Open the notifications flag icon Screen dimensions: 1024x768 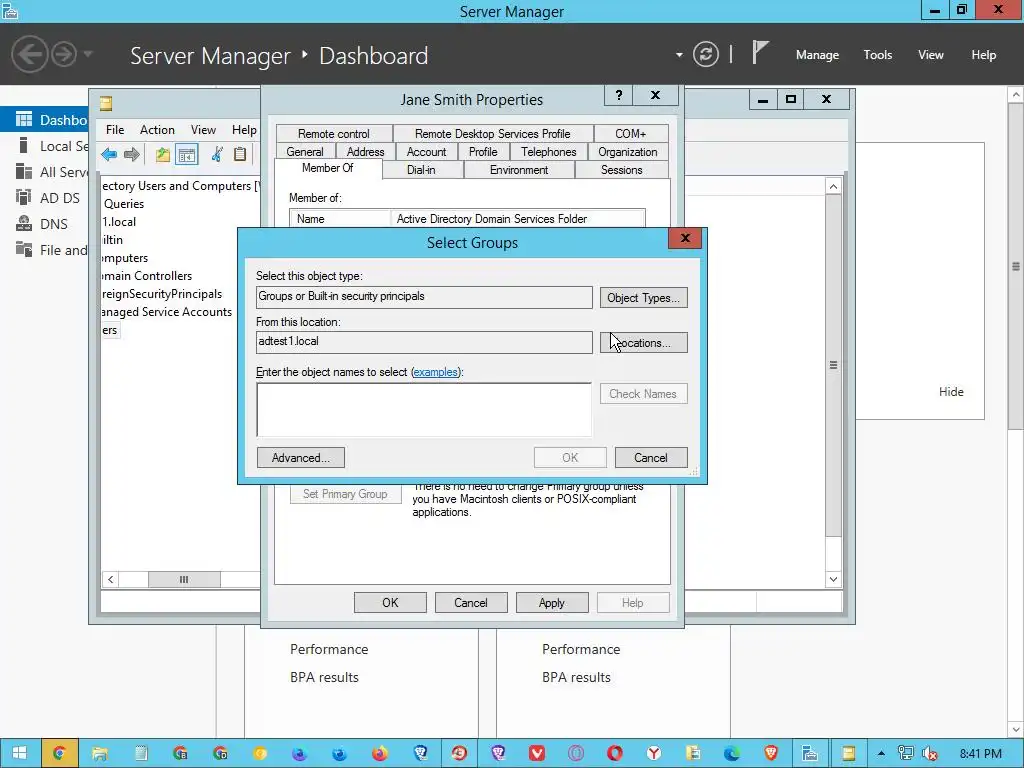pos(760,52)
